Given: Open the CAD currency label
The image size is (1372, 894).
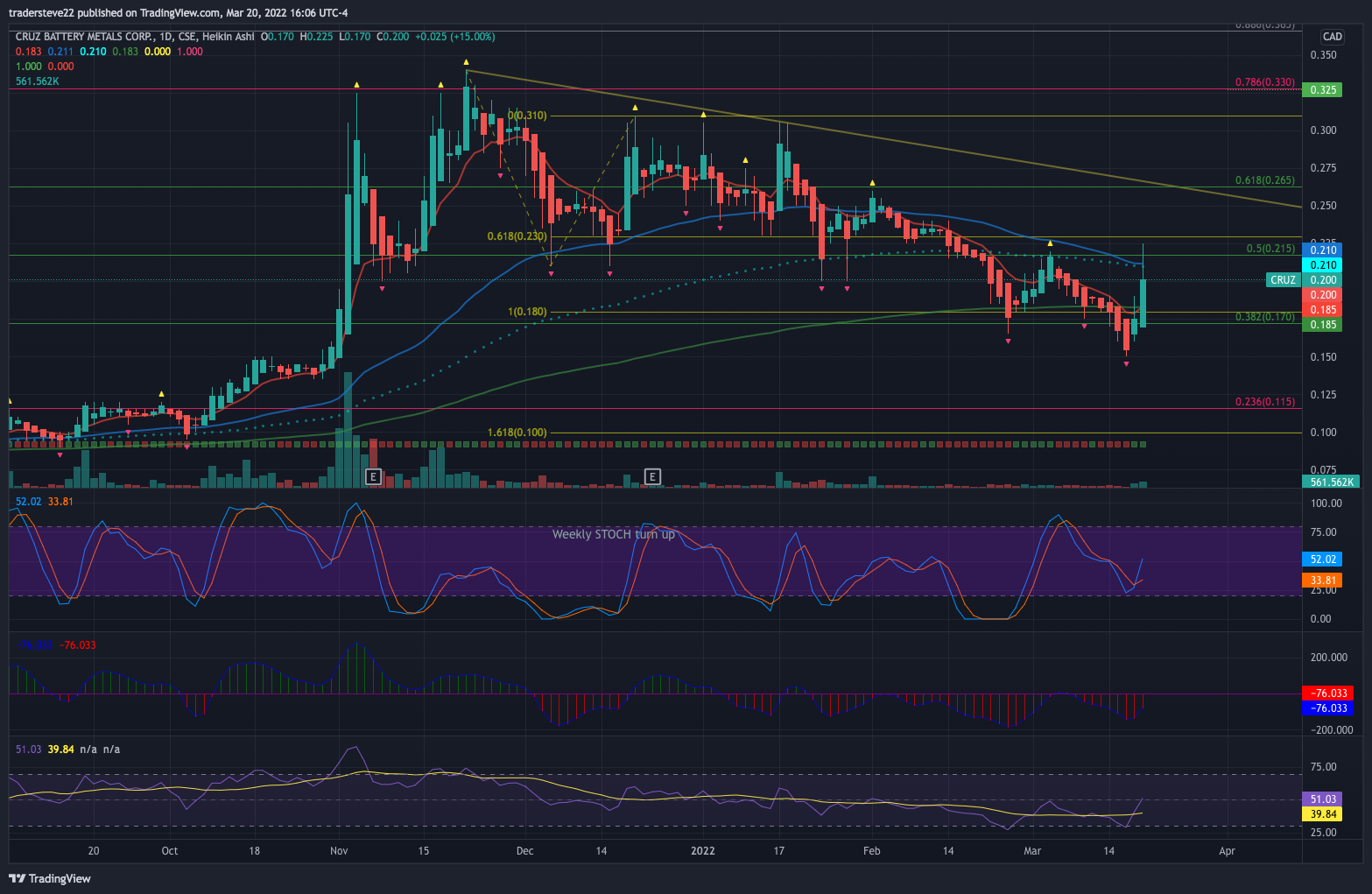Looking at the screenshot, I should tap(1333, 37).
